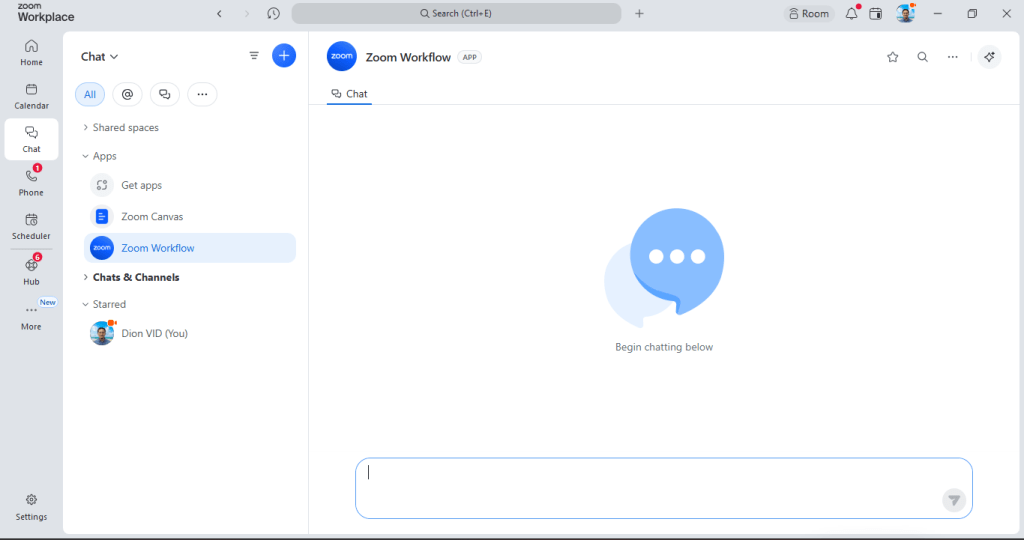Select the chat bubbles filter pill

pyautogui.click(x=165, y=94)
